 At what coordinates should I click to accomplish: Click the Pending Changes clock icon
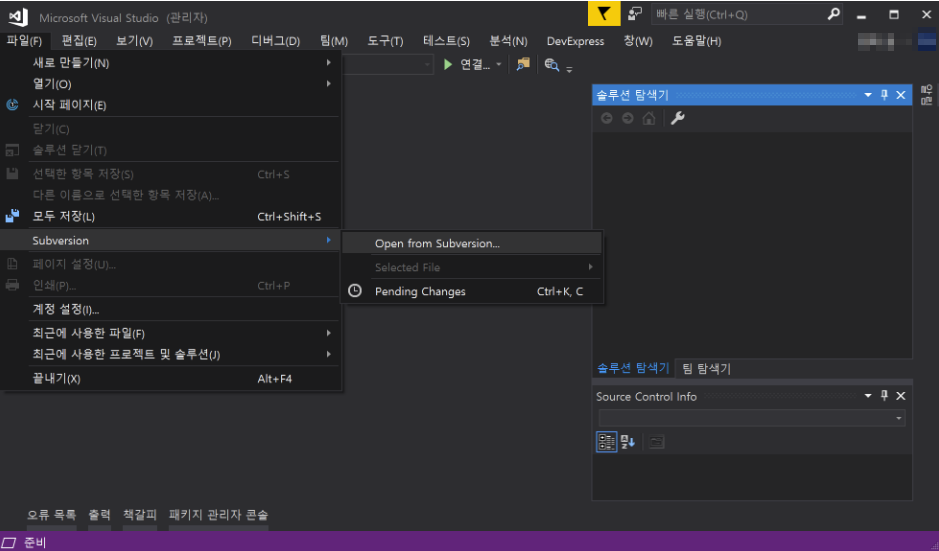coord(355,291)
